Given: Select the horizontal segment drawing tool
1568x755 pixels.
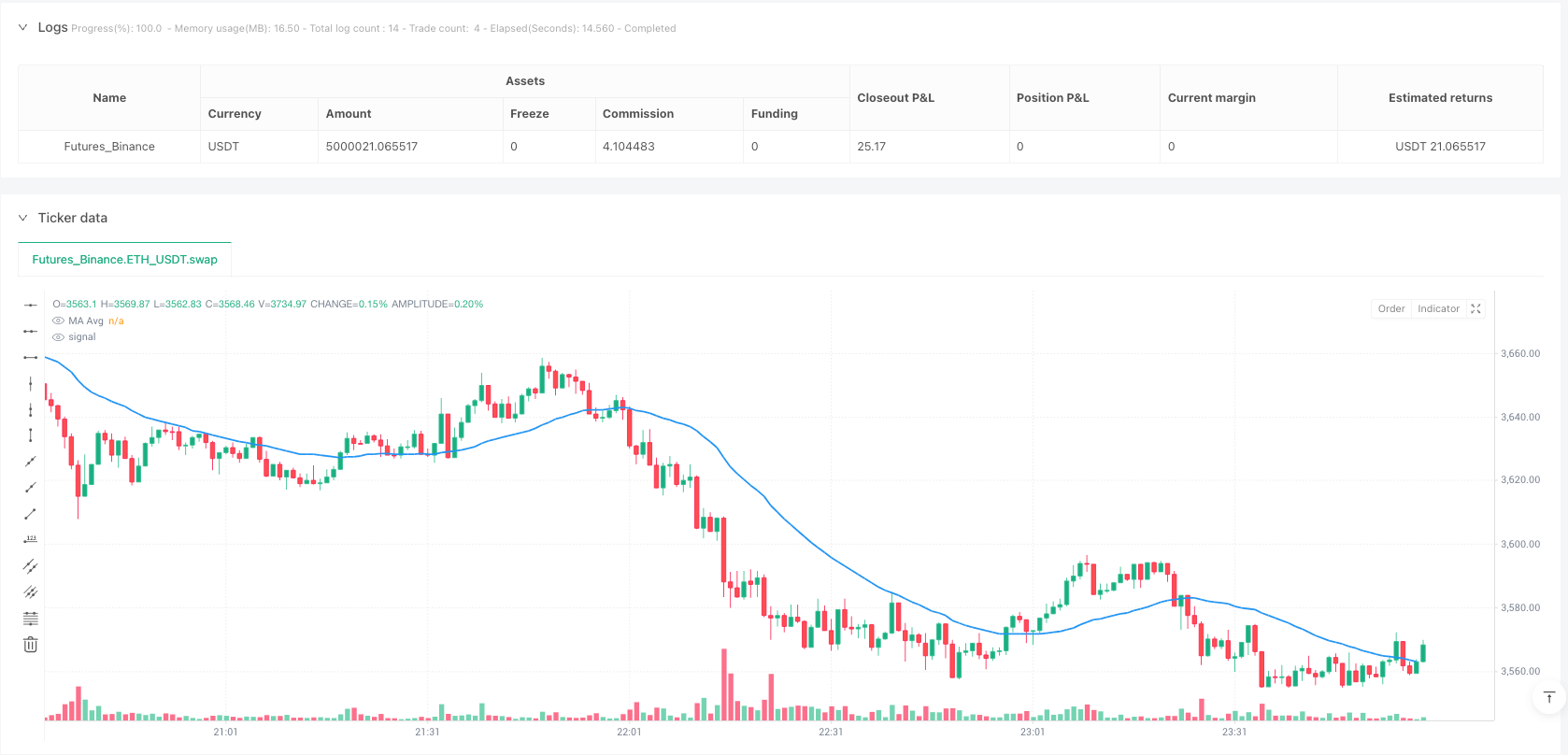Looking at the screenshot, I should (31, 357).
